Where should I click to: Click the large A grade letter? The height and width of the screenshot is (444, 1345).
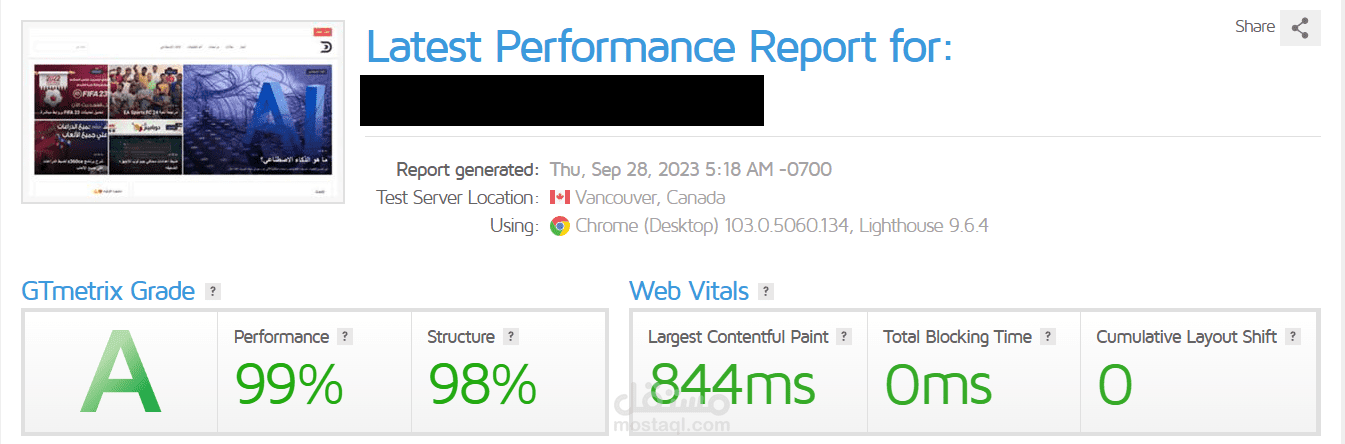point(121,375)
